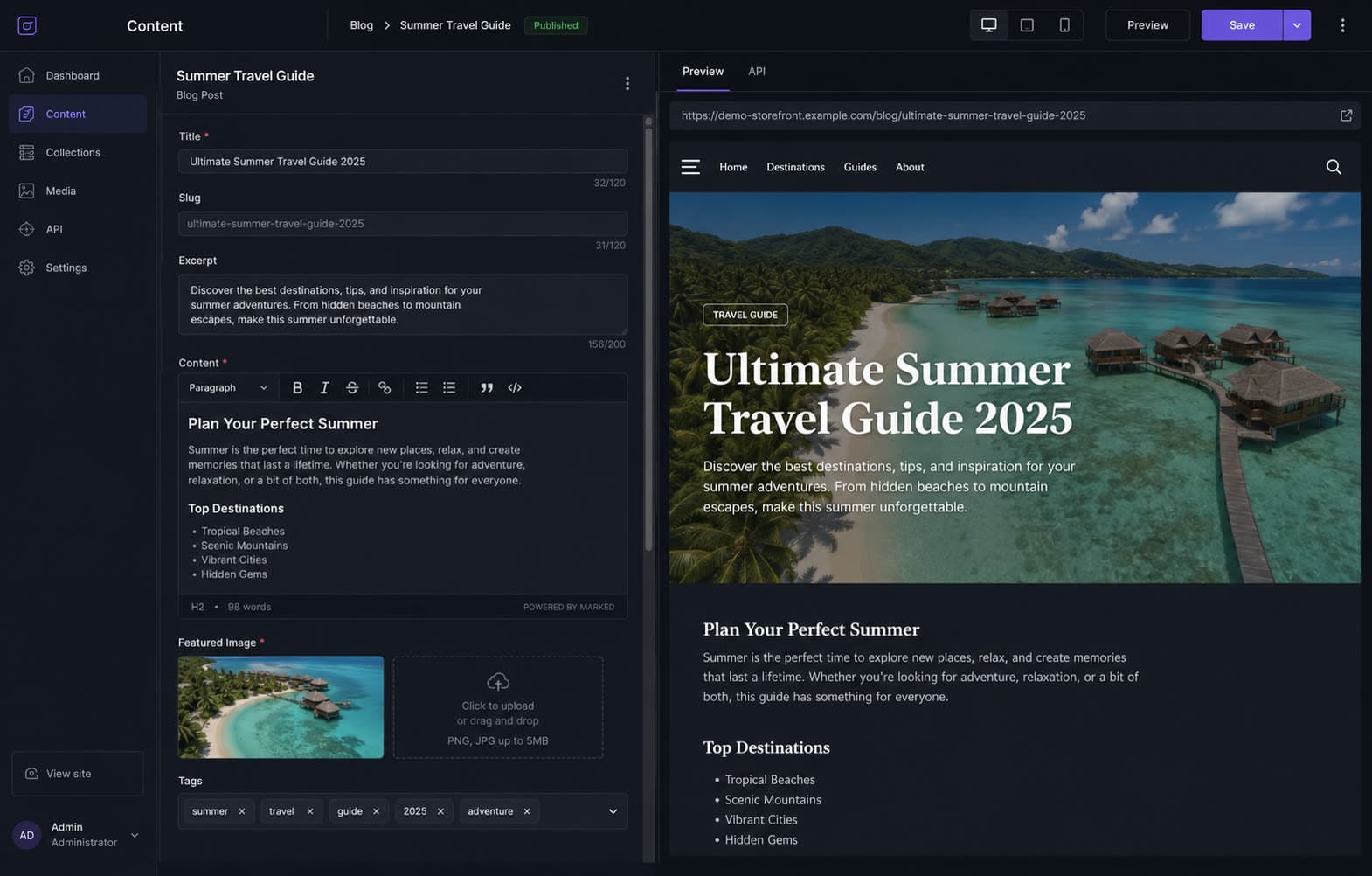Apply strikethrough formatting in the editor toolbar
1372x876 pixels.
[352, 387]
